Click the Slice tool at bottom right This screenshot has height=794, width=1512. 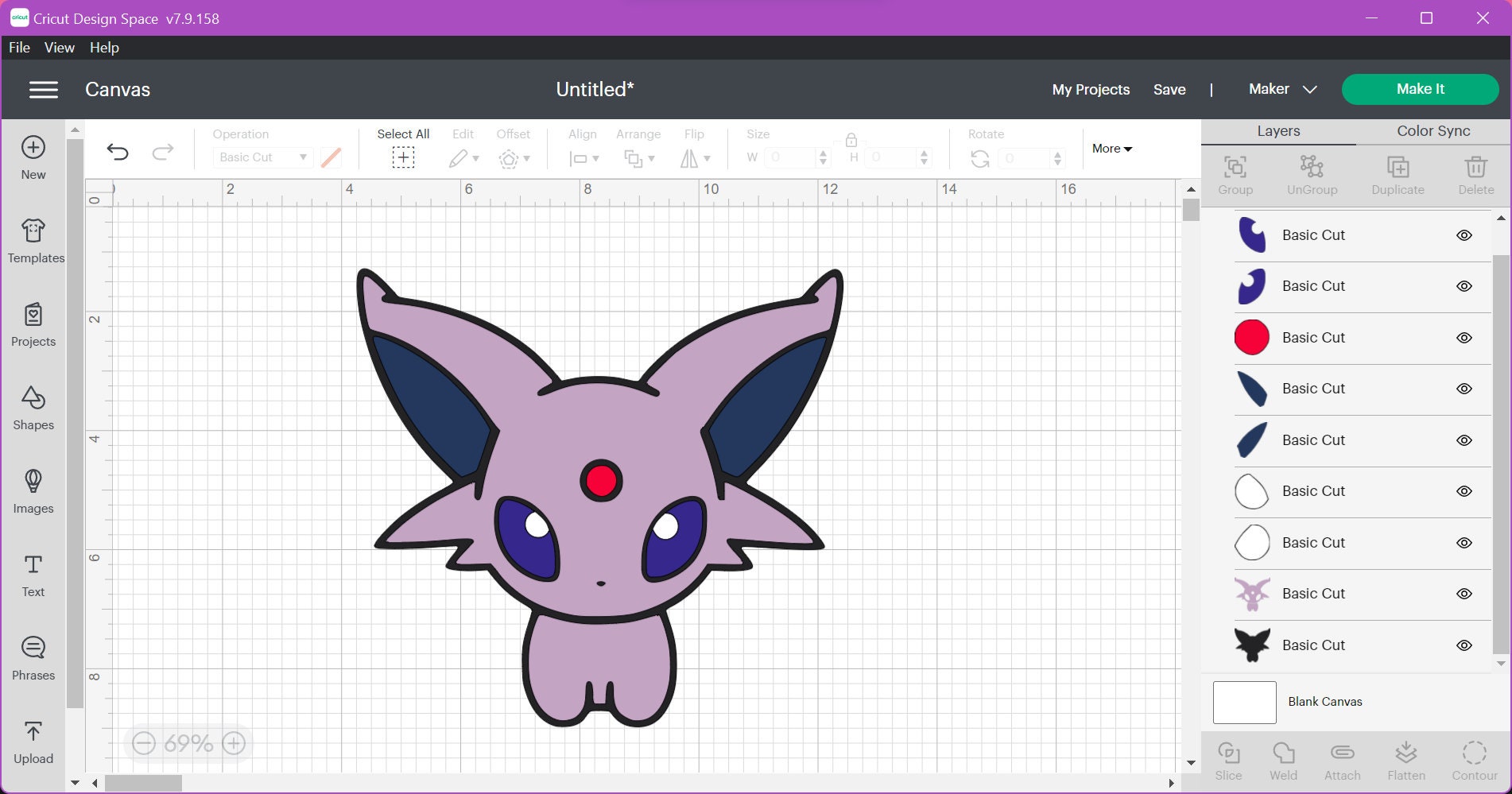1229,759
